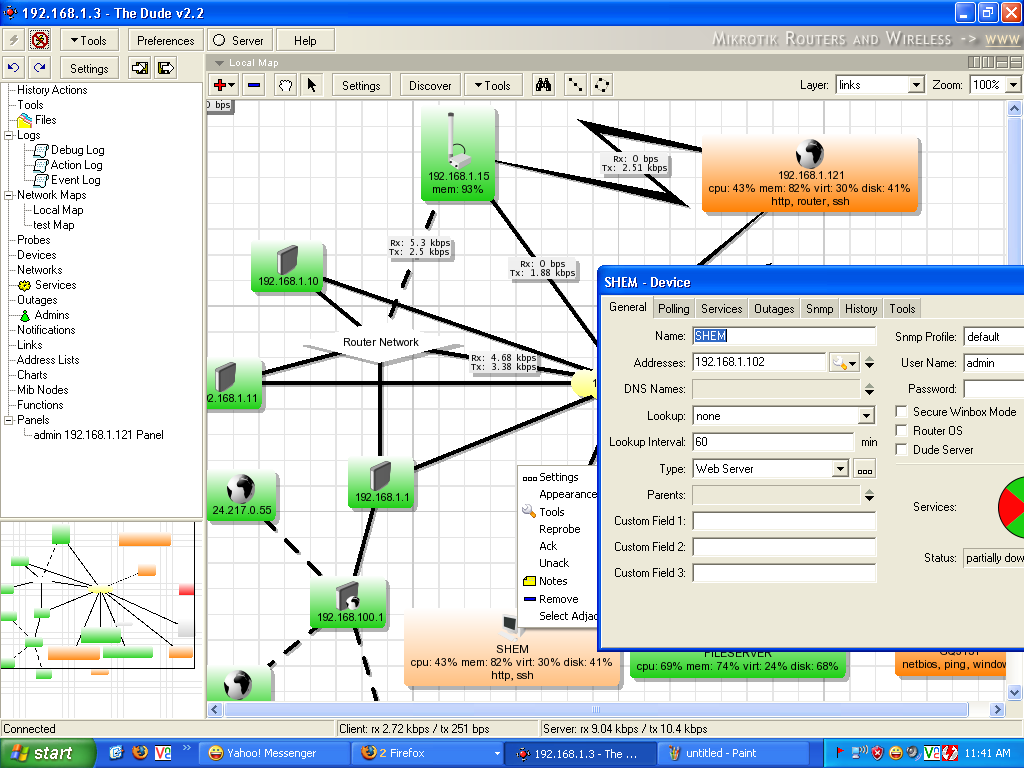Click the blue minus remove icon

(x=254, y=86)
